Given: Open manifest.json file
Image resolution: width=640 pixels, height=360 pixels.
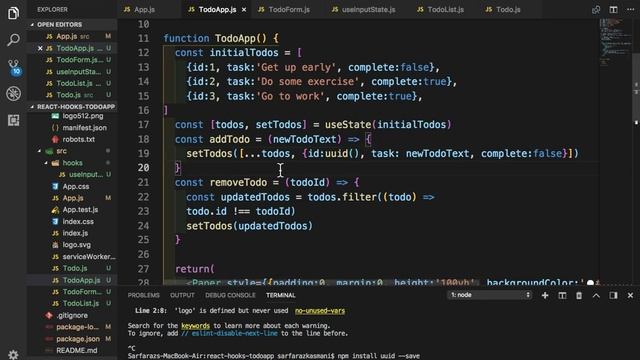Looking at the screenshot, I should [73, 128].
